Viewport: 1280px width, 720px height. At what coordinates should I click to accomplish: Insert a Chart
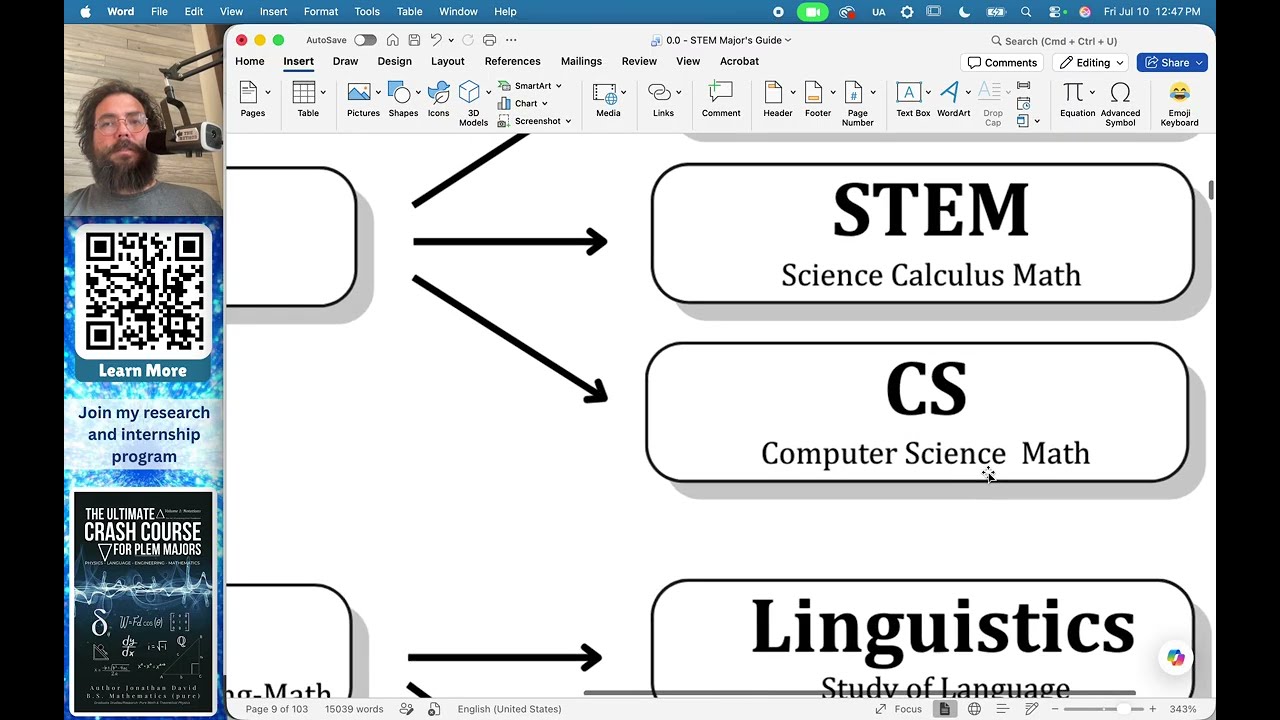click(x=524, y=103)
